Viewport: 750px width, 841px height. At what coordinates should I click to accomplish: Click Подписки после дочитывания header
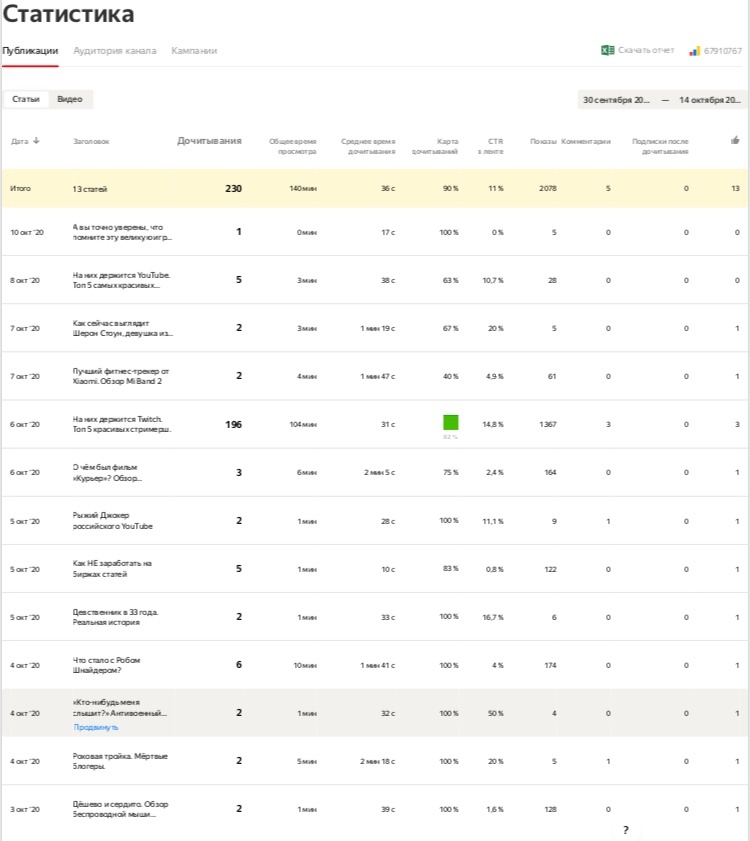pyautogui.click(x=660, y=146)
